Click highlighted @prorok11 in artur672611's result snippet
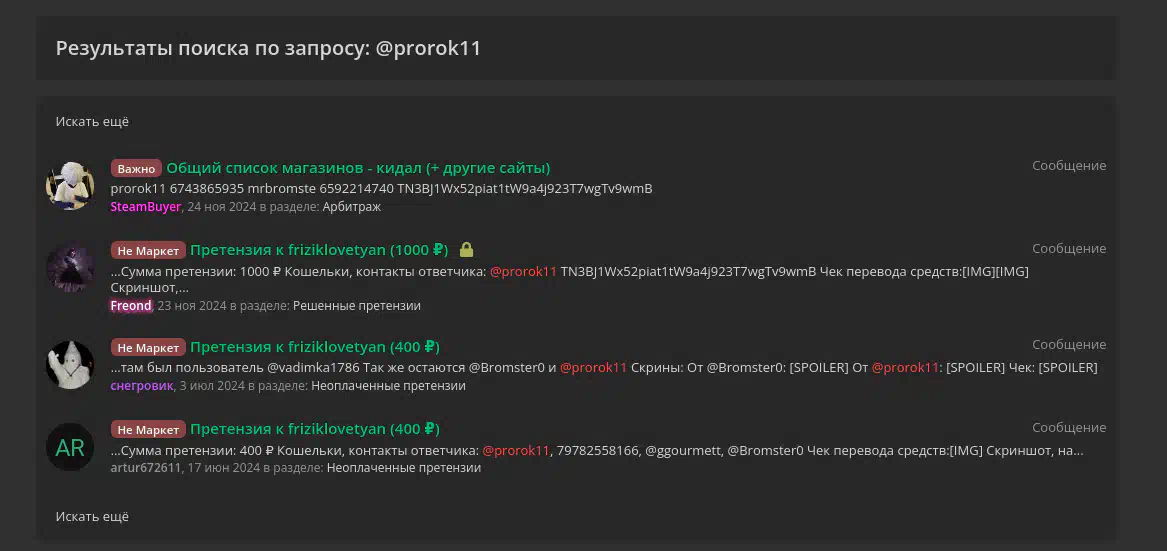 tap(516, 450)
